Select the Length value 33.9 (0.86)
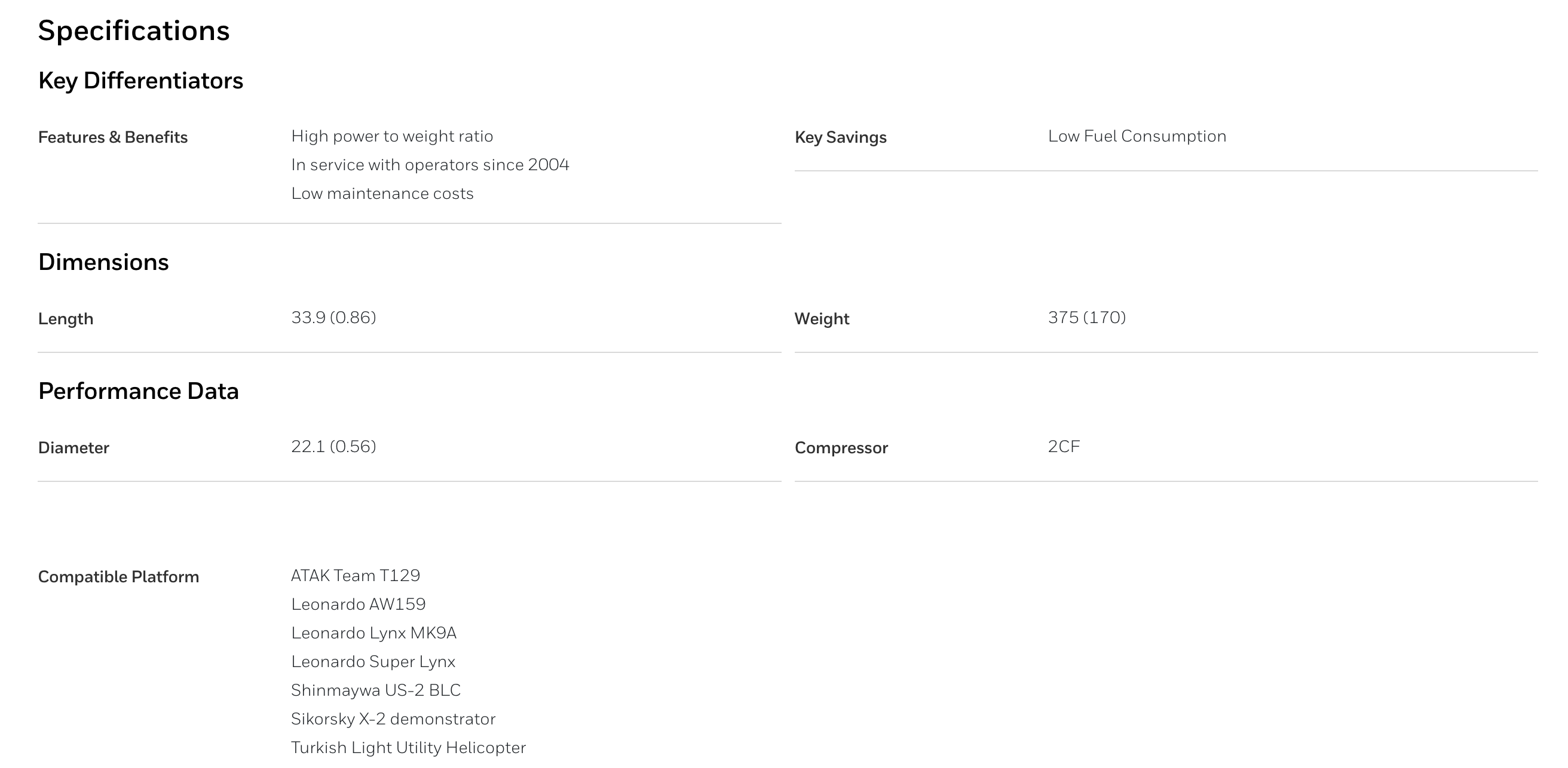Image resolution: width=1568 pixels, height=768 pixels. pyautogui.click(x=333, y=318)
